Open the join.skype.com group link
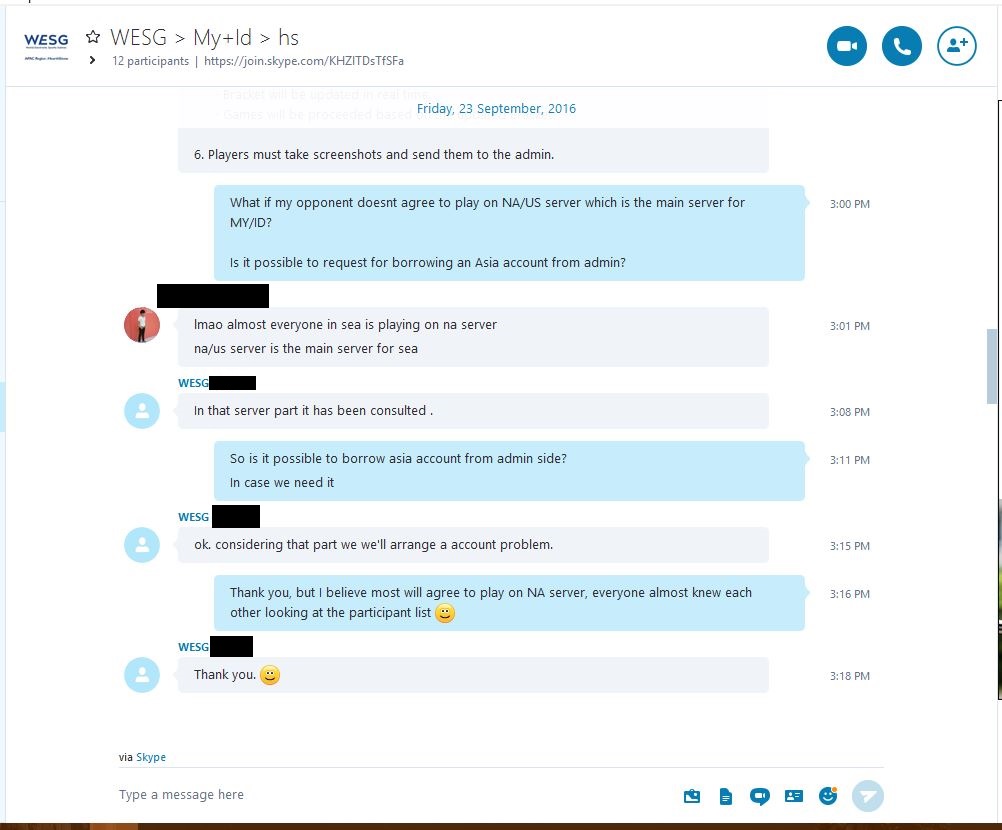The height and width of the screenshot is (830, 1002). click(304, 61)
